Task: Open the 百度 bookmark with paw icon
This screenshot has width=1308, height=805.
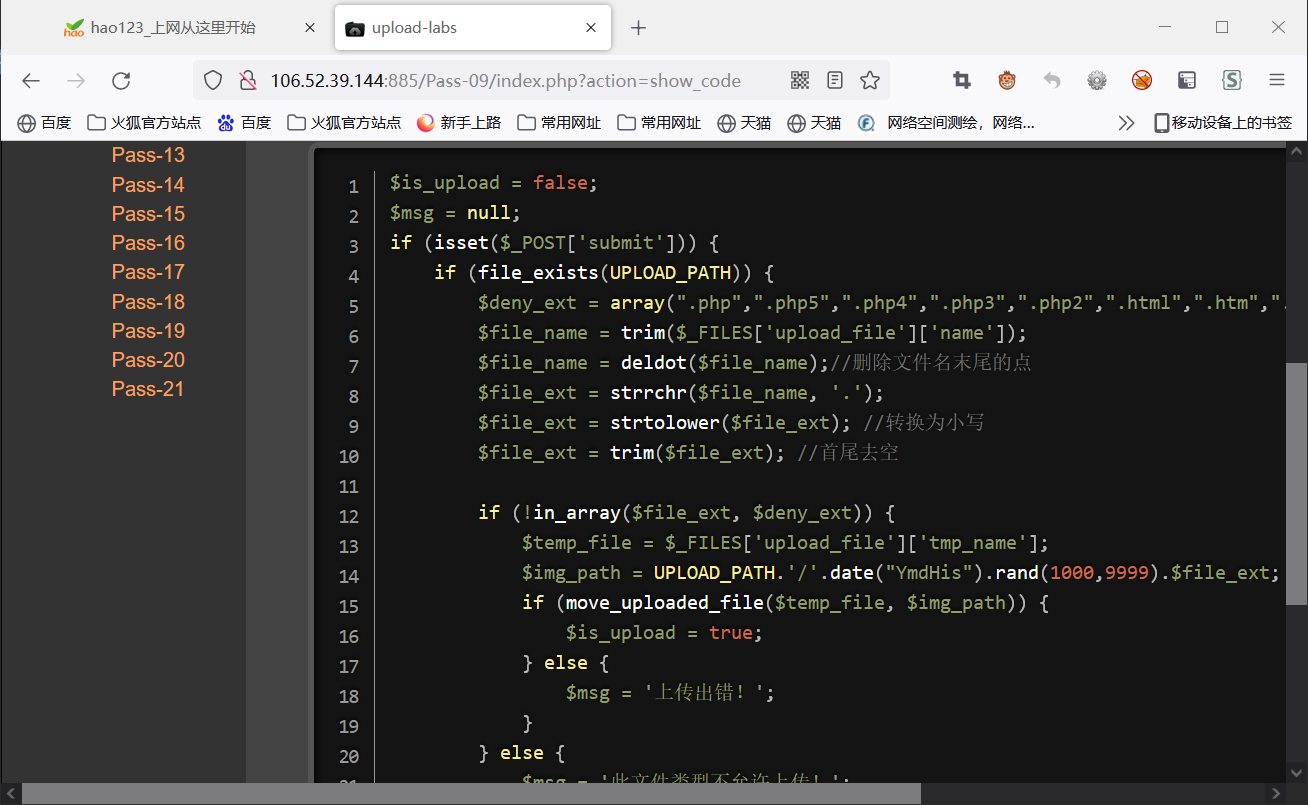Action: pos(244,123)
